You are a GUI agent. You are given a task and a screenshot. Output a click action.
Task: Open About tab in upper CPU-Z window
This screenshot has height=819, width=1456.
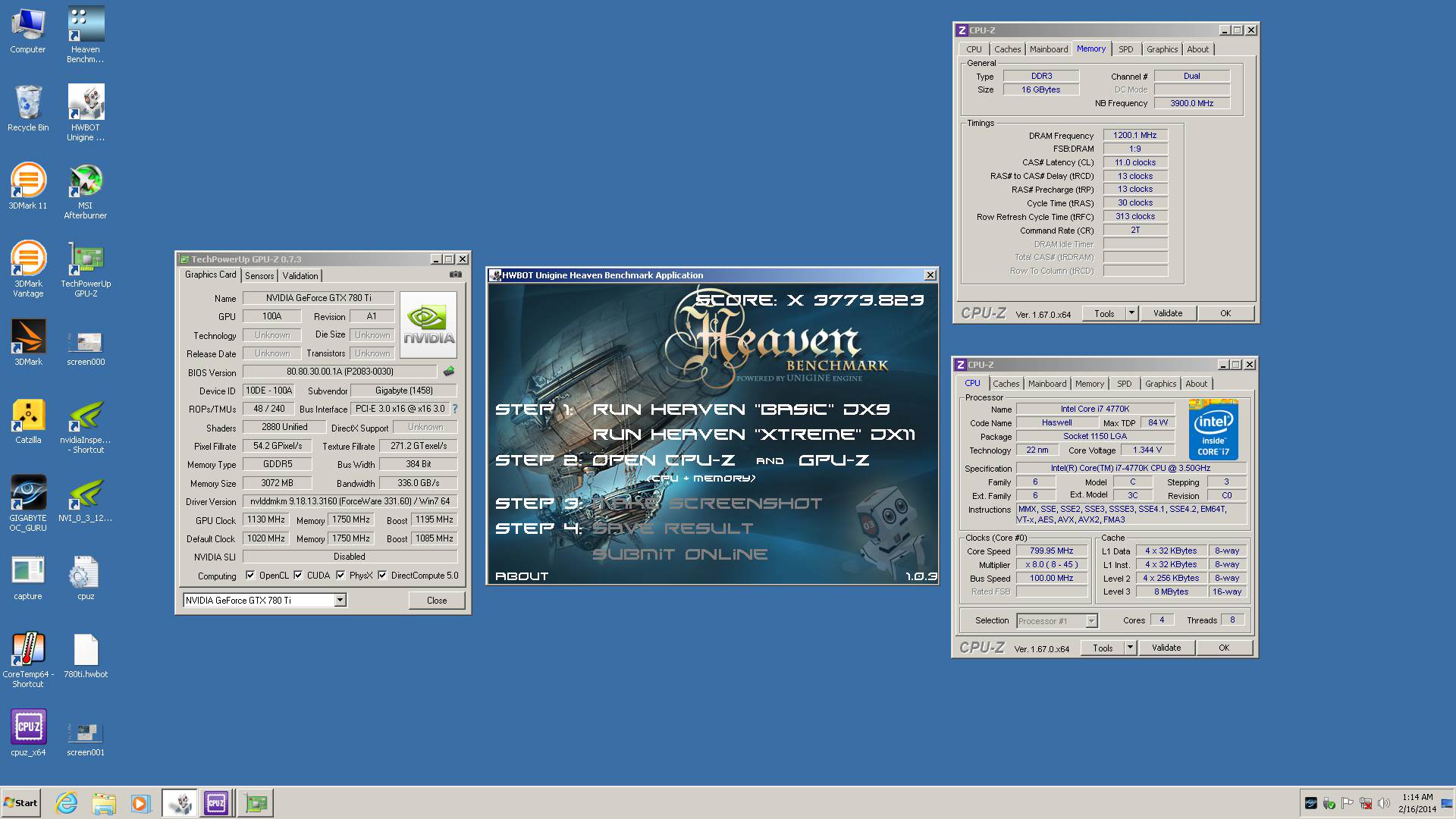(1198, 49)
